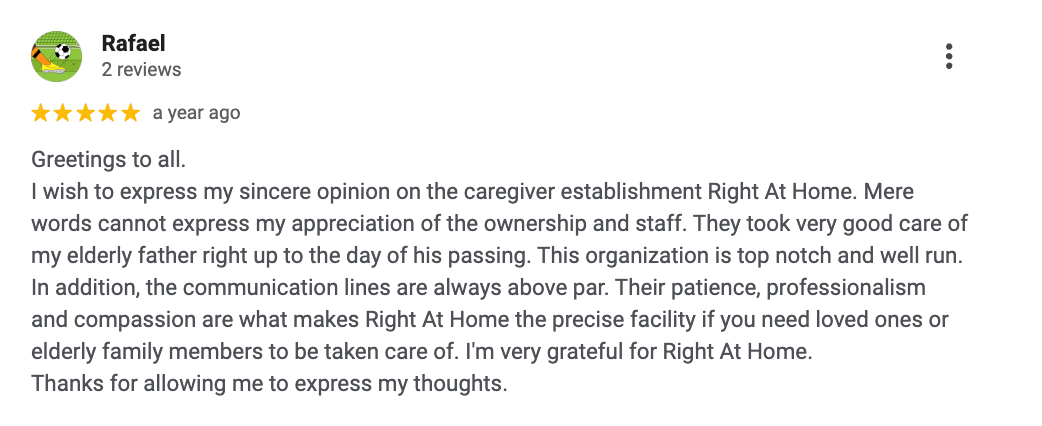Click Rafael's soccer profile avatar
The width and height of the screenshot is (1042, 426).
click(57, 56)
